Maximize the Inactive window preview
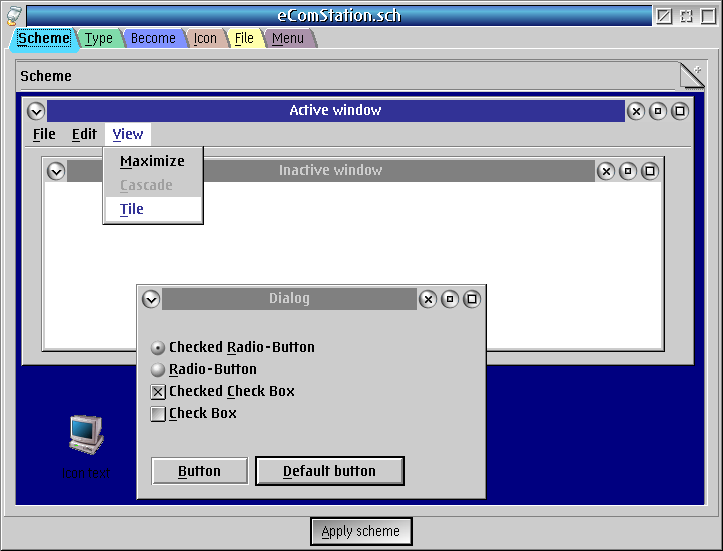723x551 pixels. pos(650,172)
